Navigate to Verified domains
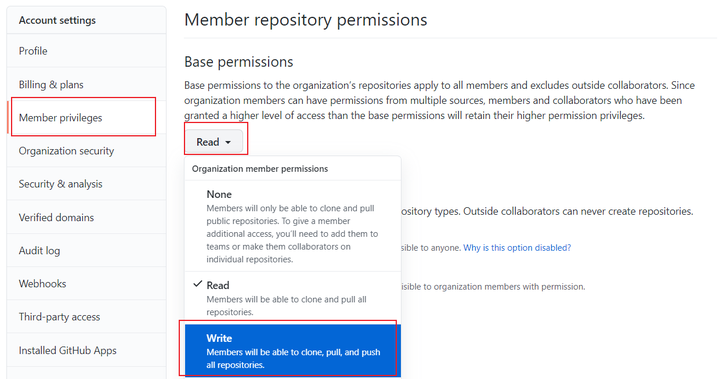720x379 pixels. click(86, 217)
